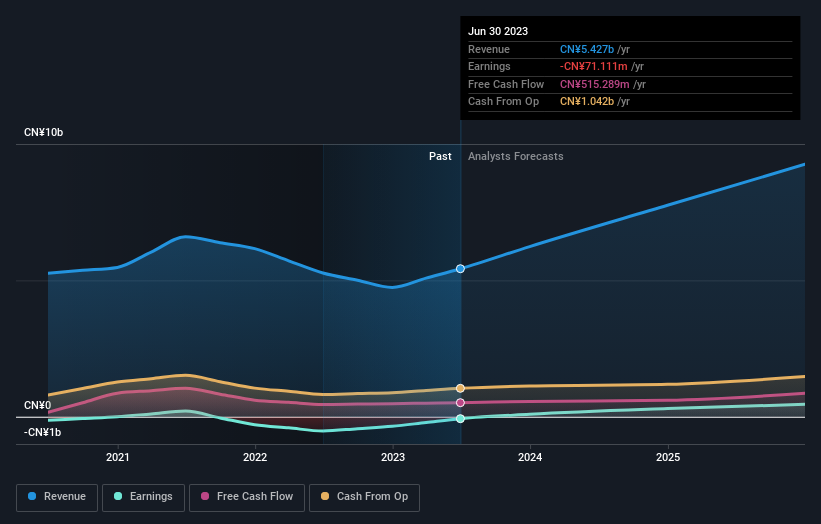The image size is (821, 524).
Task: Toggle the Free Cash Flow legend button
Action: coord(247,497)
